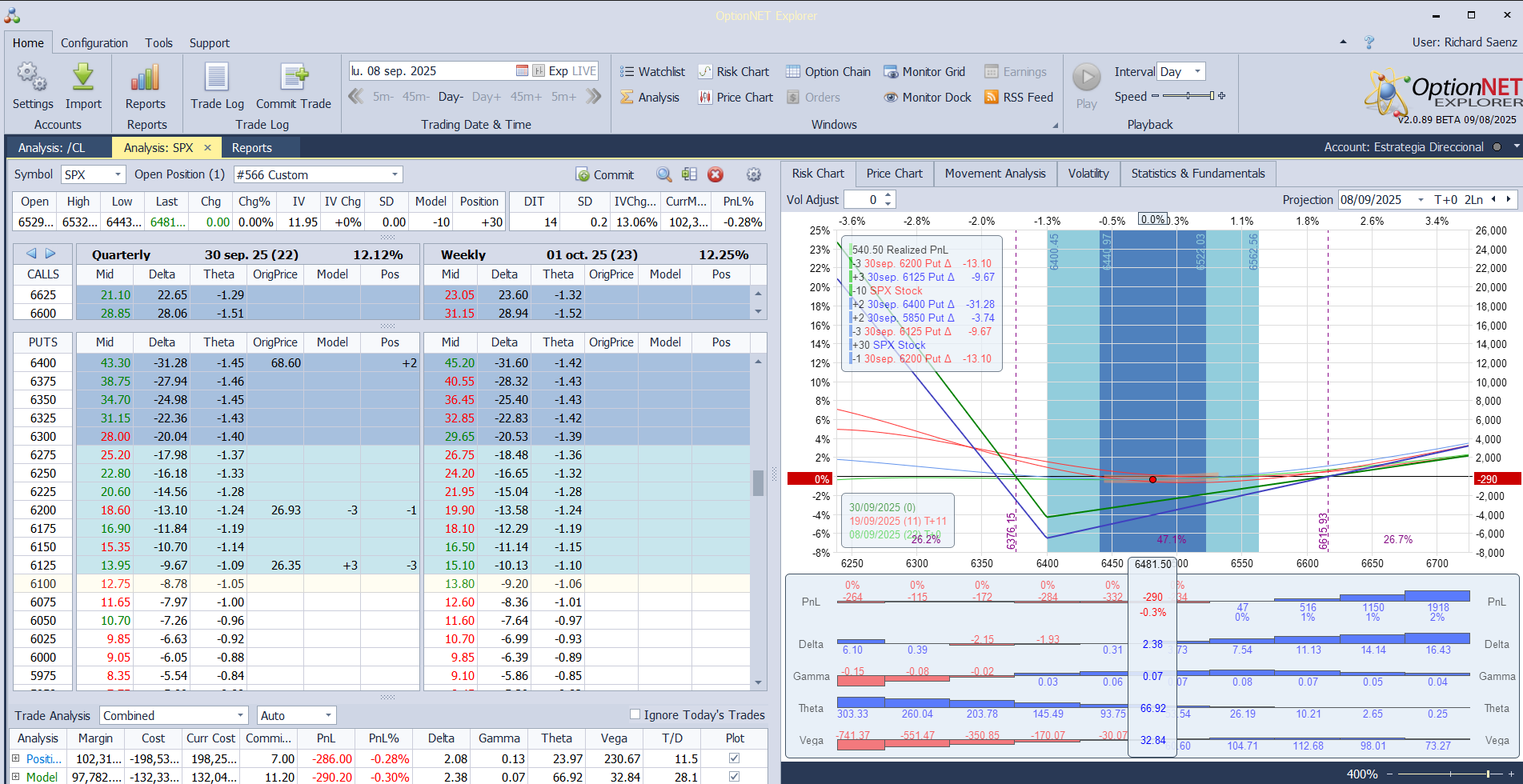The width and height of the screenshot is (1523, 784).
Task: Open the Option Chain window
Action: click(x=828, y=72)
